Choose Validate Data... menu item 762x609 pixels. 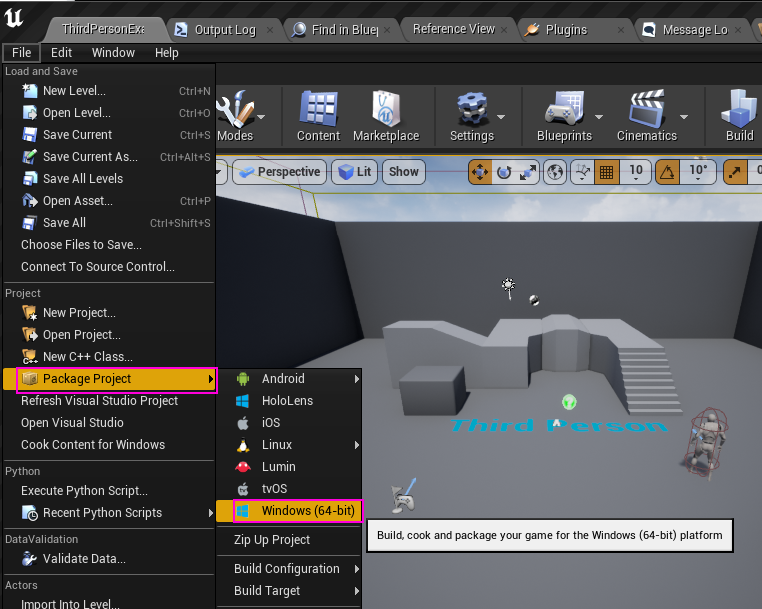coord(109,559)
